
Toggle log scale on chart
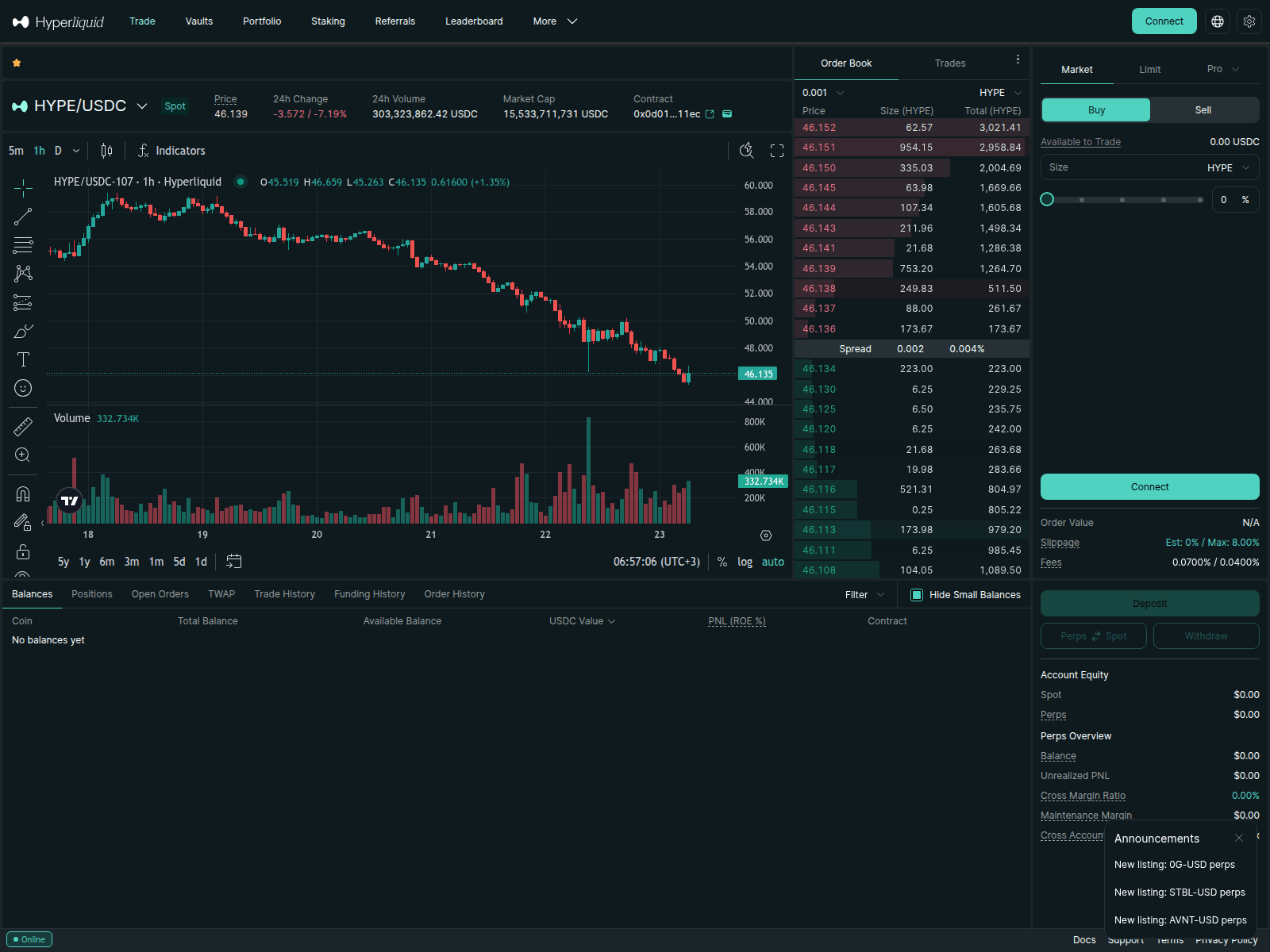pyautogui.click(x=745, y=562)
